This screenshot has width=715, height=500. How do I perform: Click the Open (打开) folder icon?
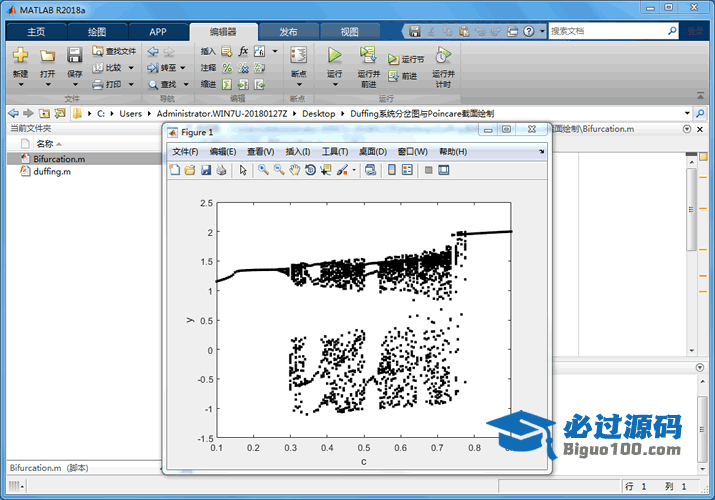pos(47,56)
